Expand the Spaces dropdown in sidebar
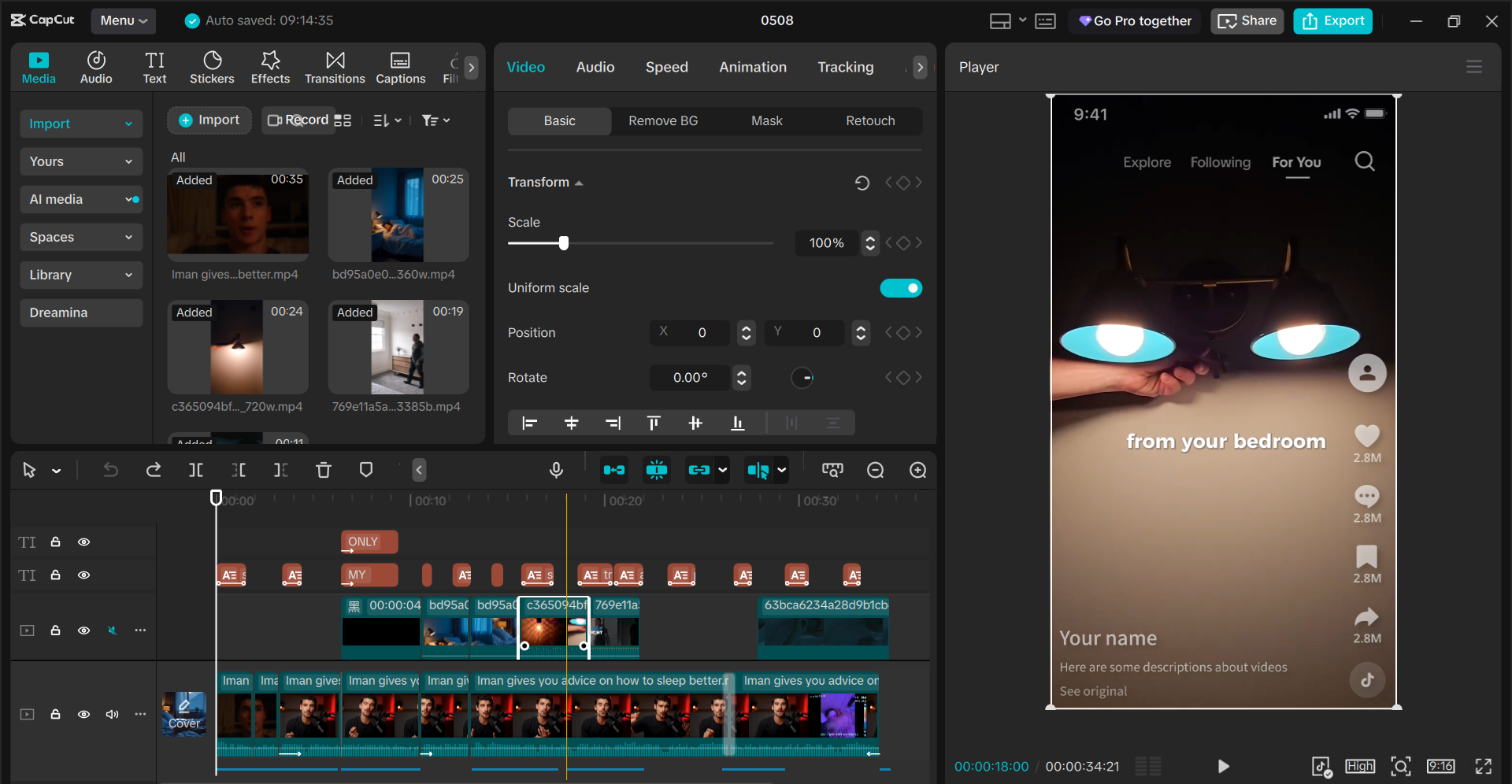 (x=81, y=237)
